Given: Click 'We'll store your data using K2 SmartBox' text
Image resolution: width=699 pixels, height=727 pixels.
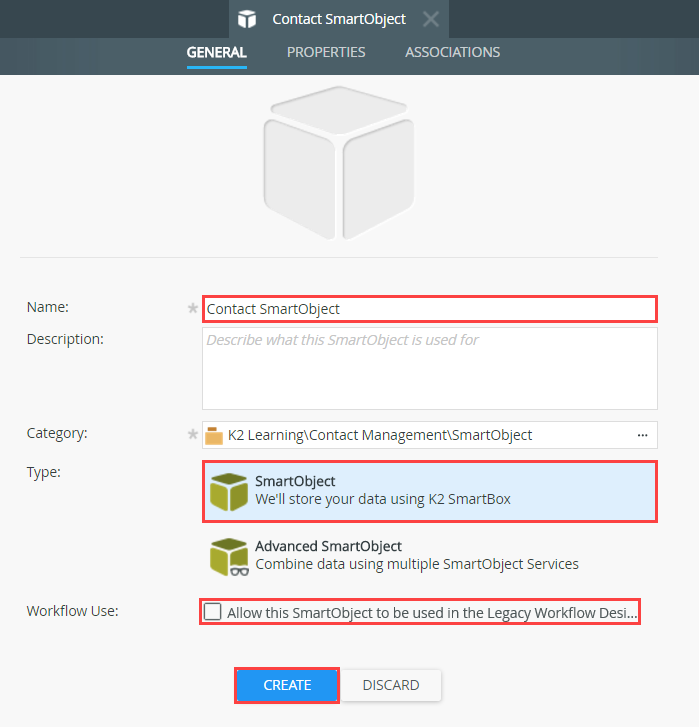Looking at the screenshot, I should (x=383, y=499).
